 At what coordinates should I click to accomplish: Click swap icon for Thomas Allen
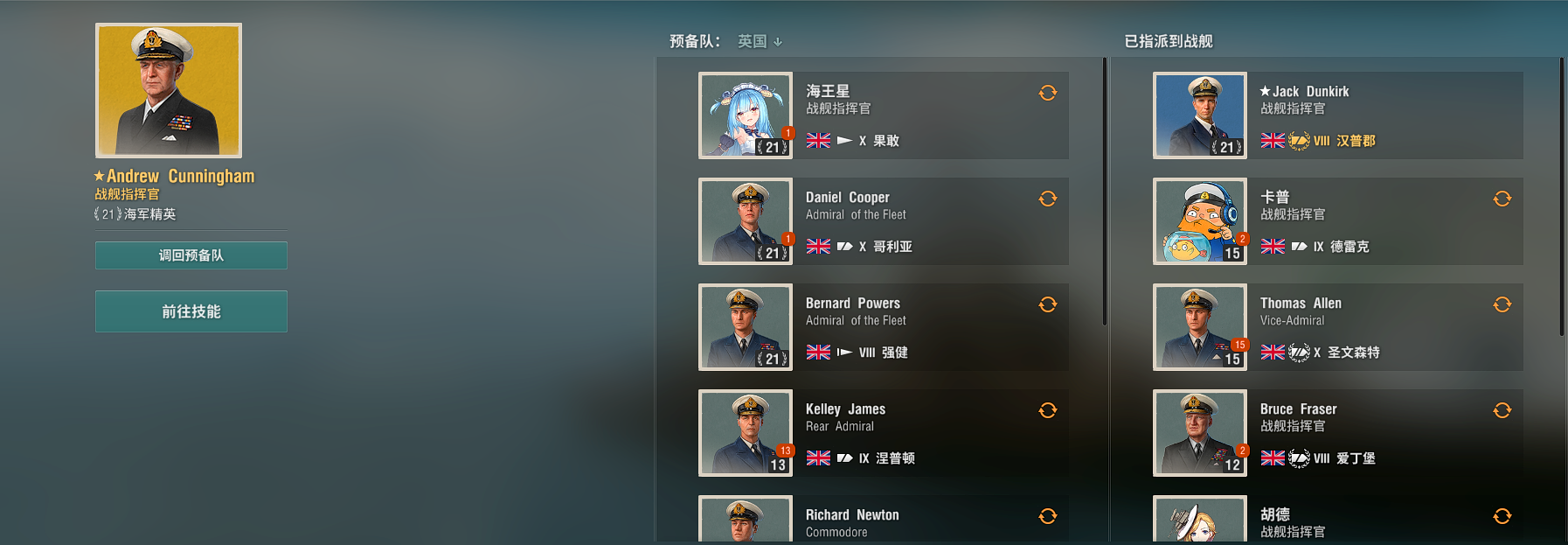pyautogui.click(x=1502, y=304)
